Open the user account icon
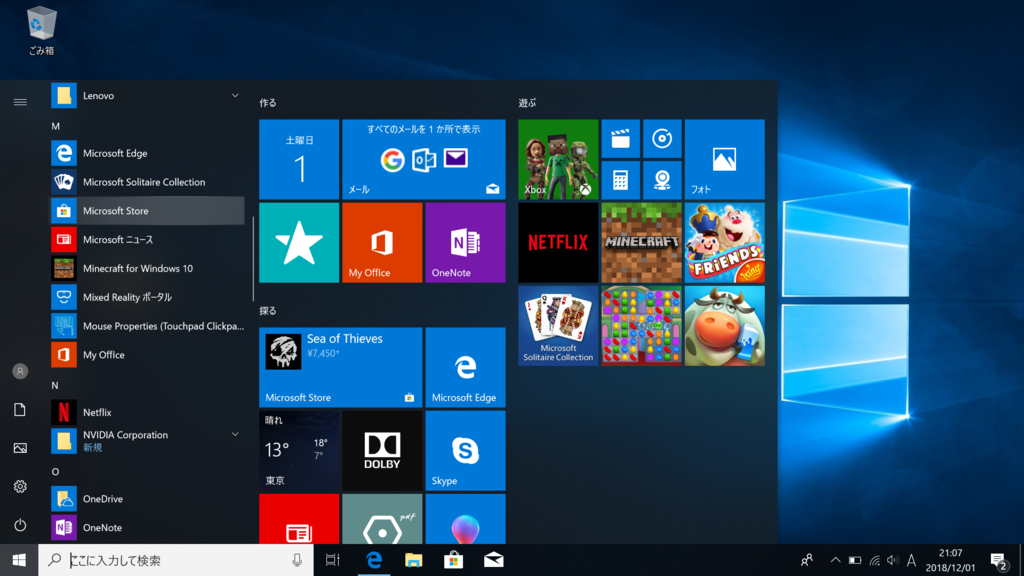 pos(20,371)
